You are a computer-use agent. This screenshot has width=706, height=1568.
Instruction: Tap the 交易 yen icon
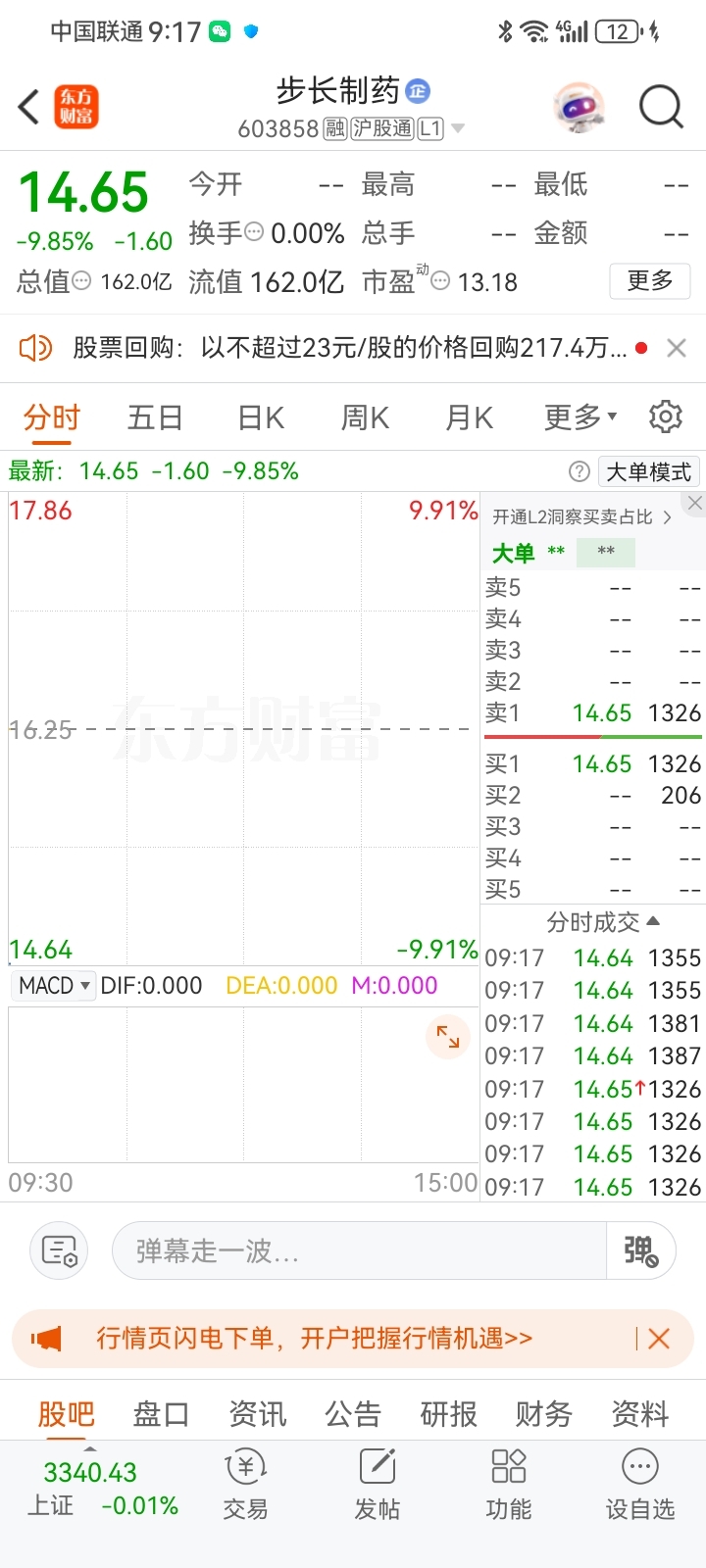pos(245,1468)
